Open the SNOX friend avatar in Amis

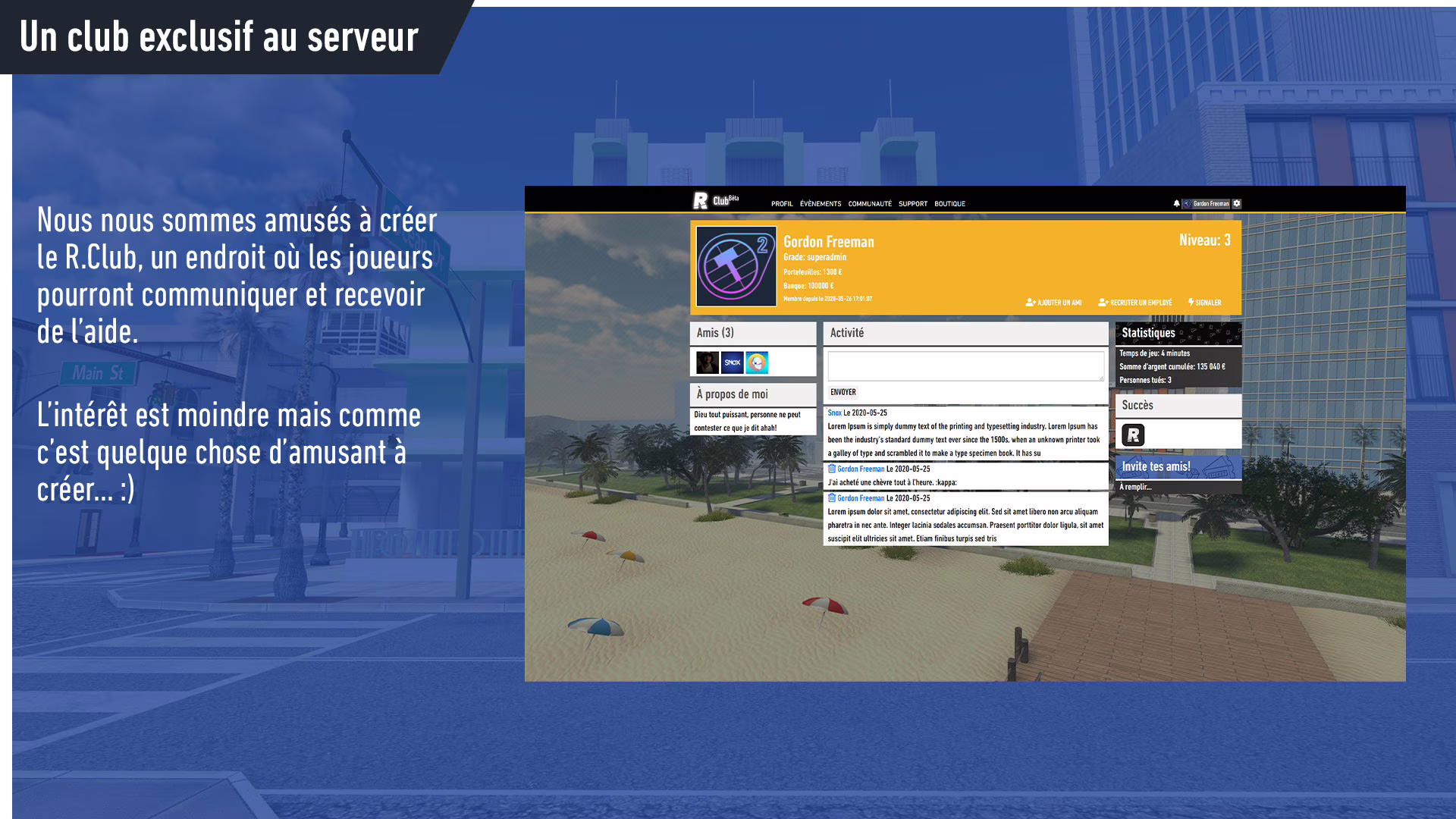733,362
